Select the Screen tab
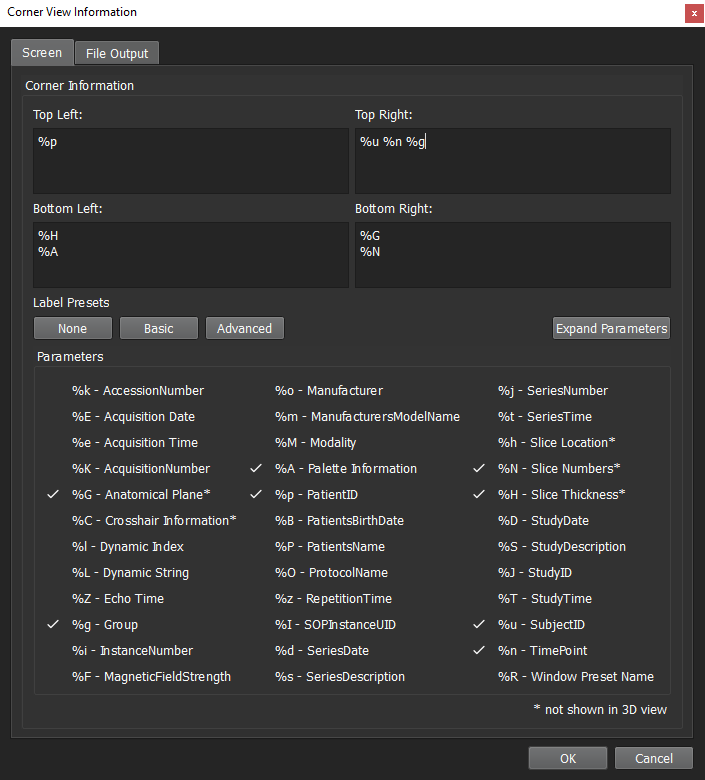 41,53
